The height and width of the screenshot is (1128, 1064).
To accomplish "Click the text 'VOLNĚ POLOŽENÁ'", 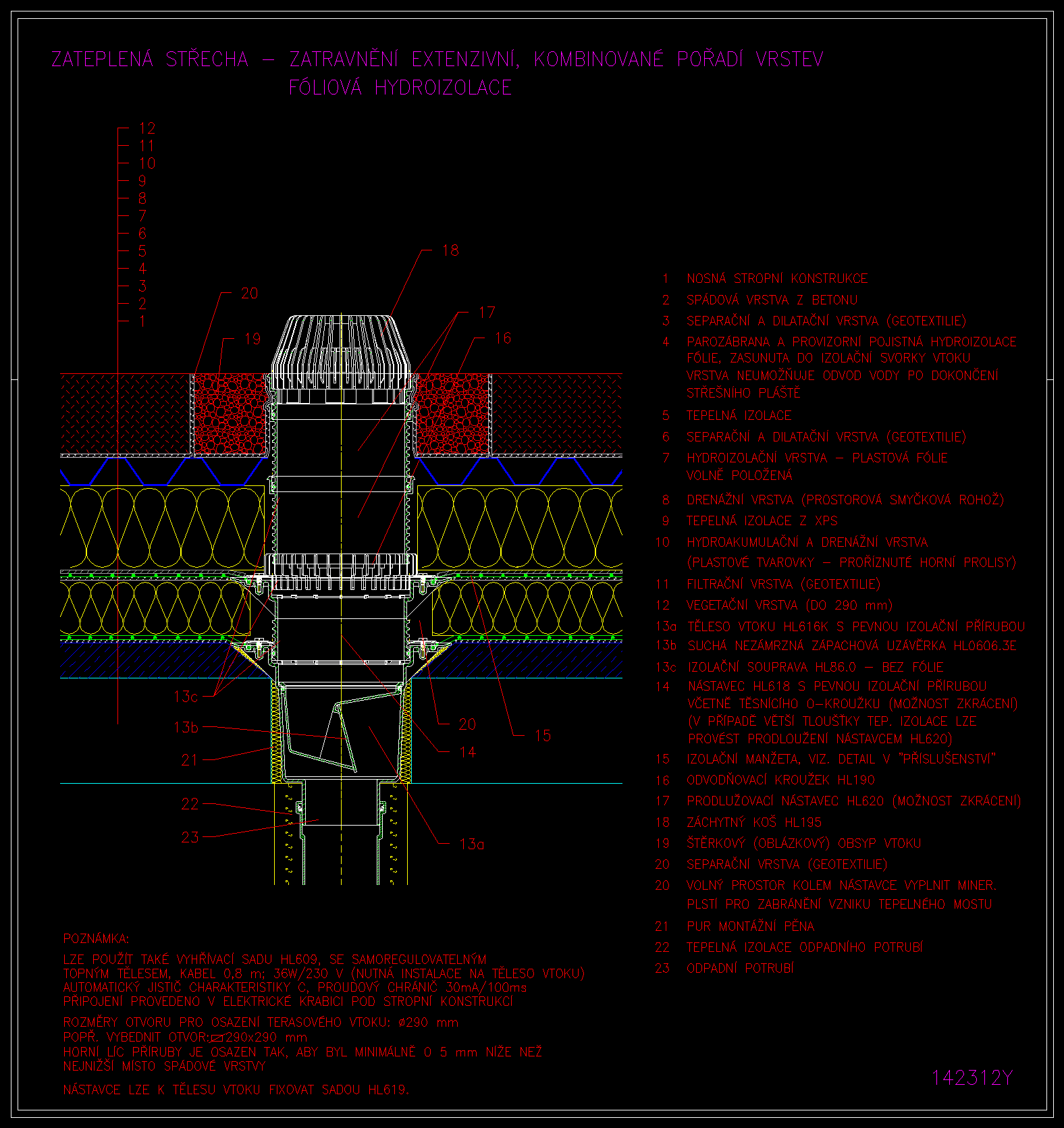I will [x=740, y=476].
